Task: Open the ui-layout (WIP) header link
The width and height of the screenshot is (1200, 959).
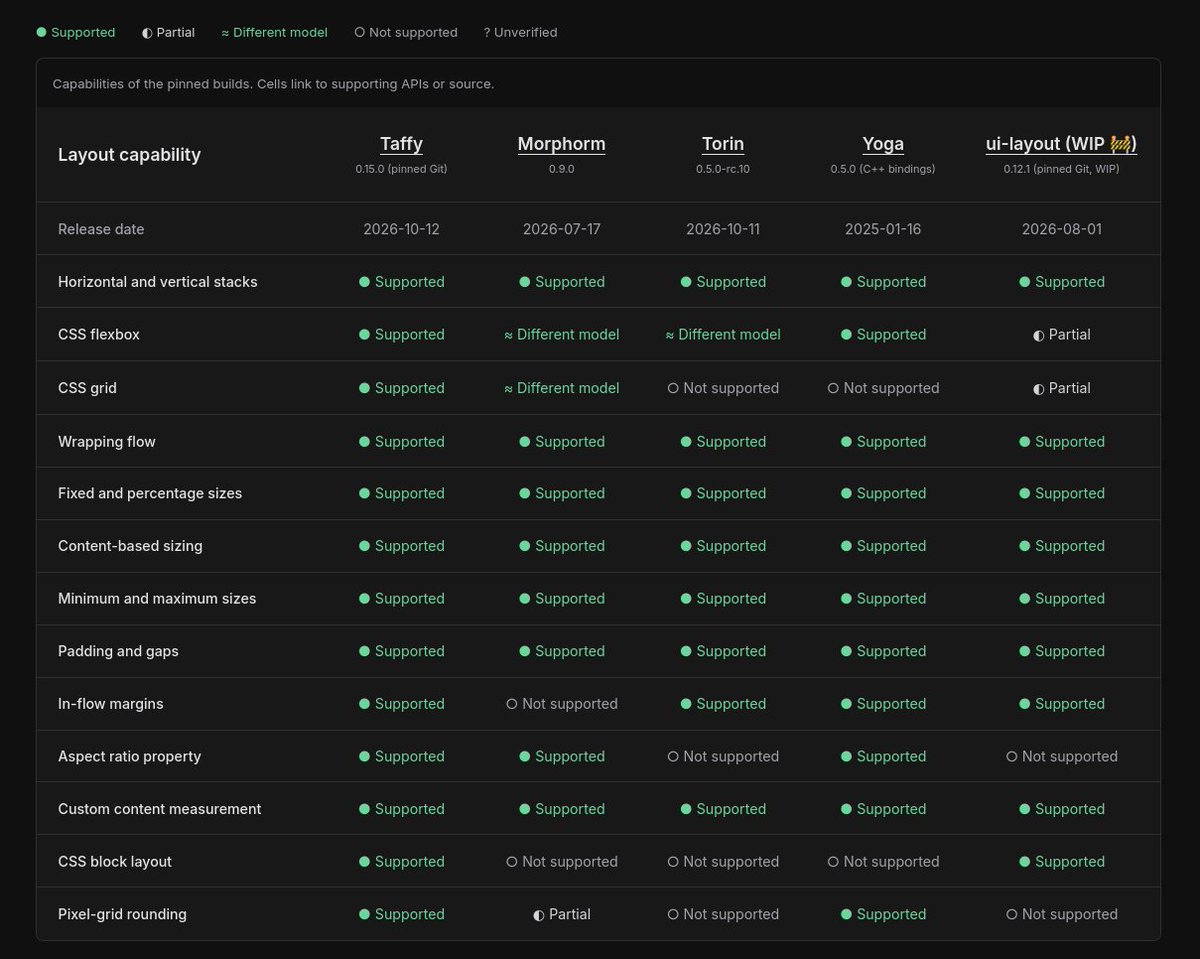Action: [1061, 144]
